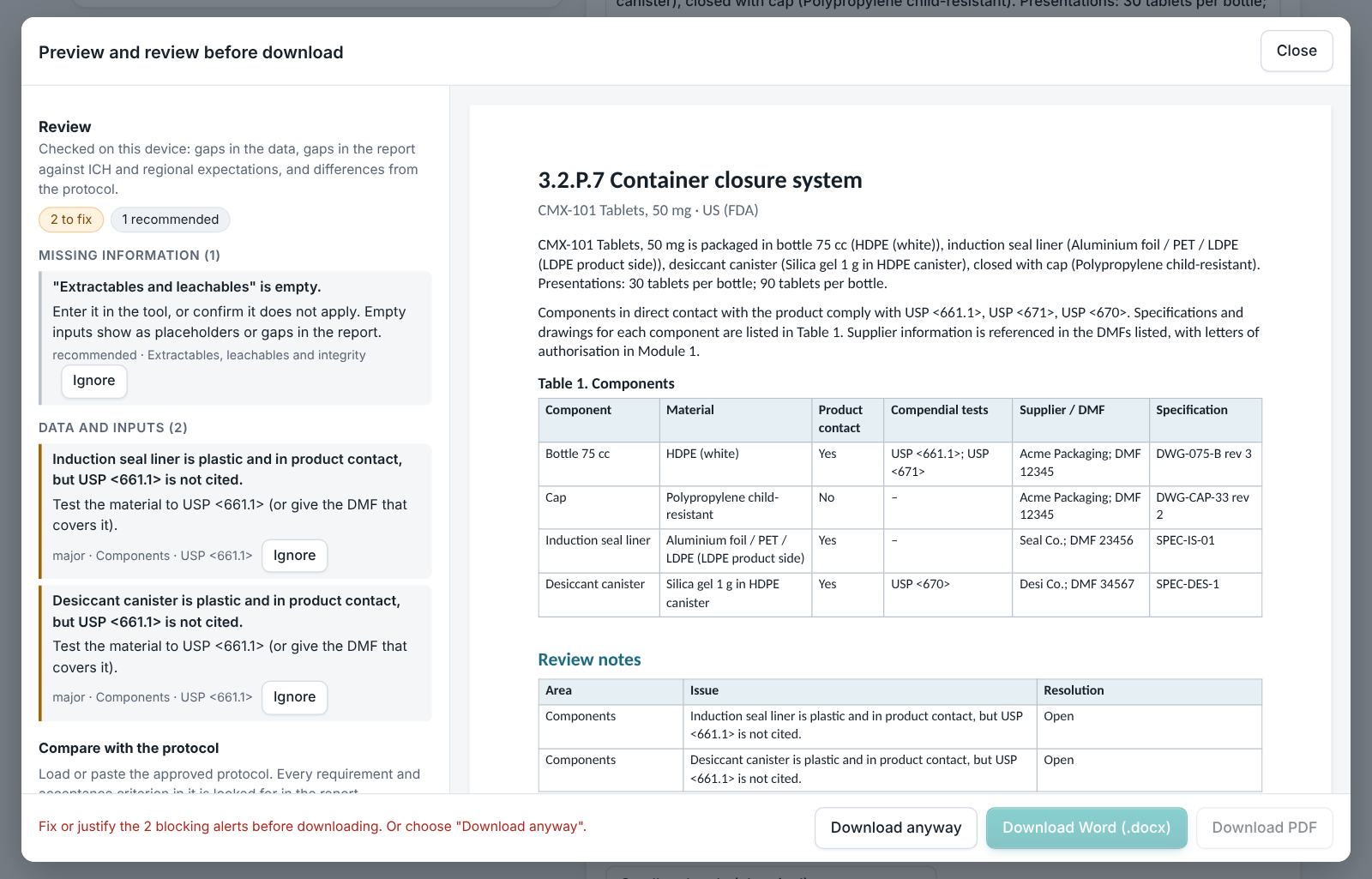Select the Seal Co.; DMF 23456 cell
1372x879 pixels.
click(x=1080, y=551)
